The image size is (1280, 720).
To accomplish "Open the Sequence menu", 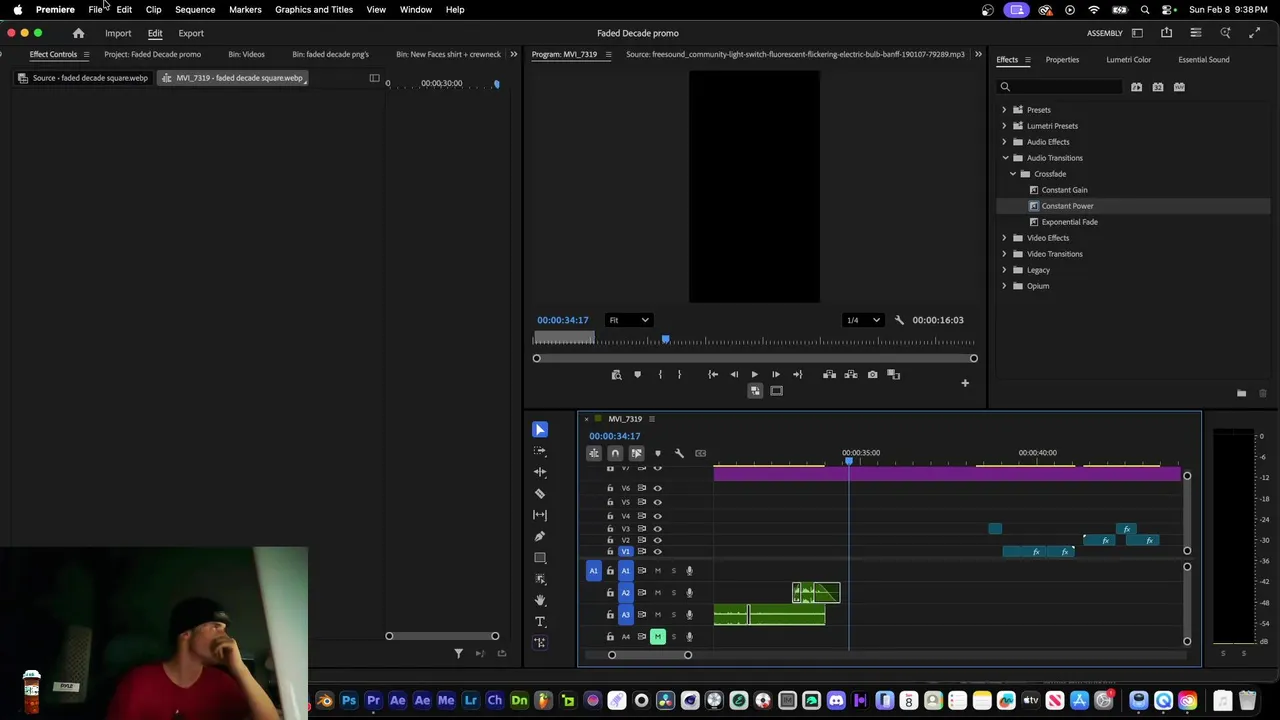I will coord(195,9).
